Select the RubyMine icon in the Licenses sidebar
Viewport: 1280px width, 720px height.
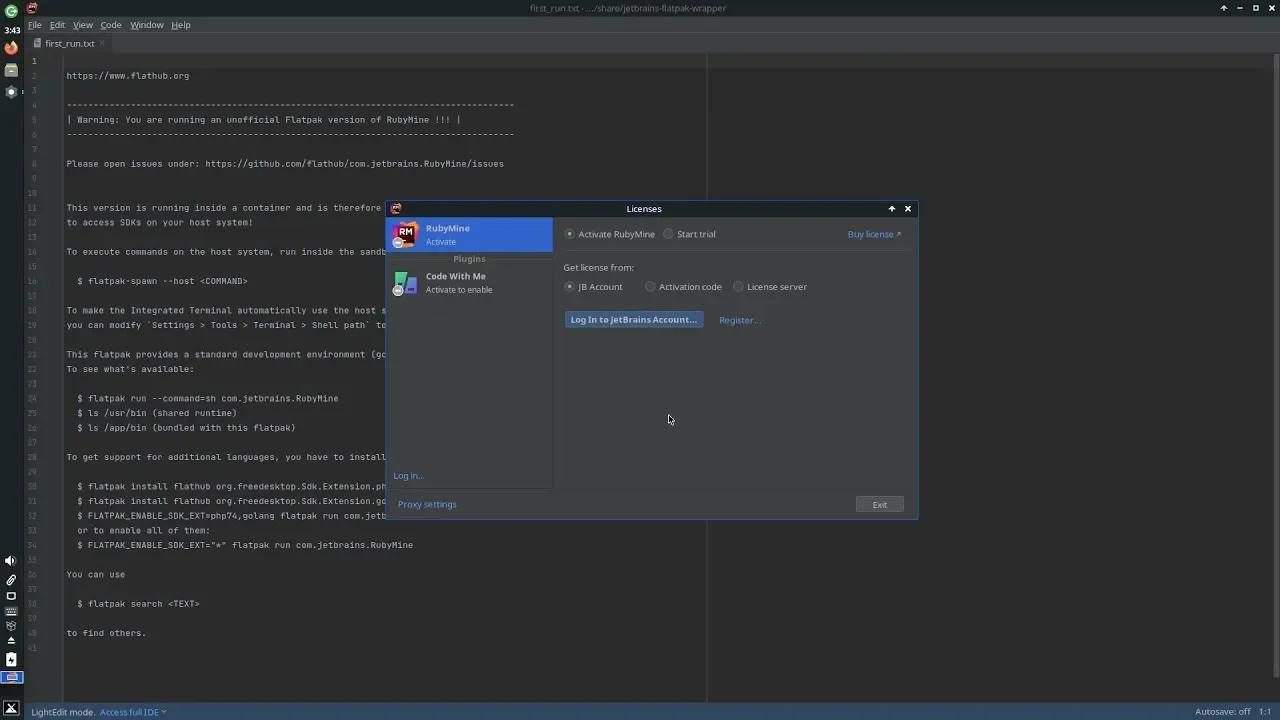405,234
